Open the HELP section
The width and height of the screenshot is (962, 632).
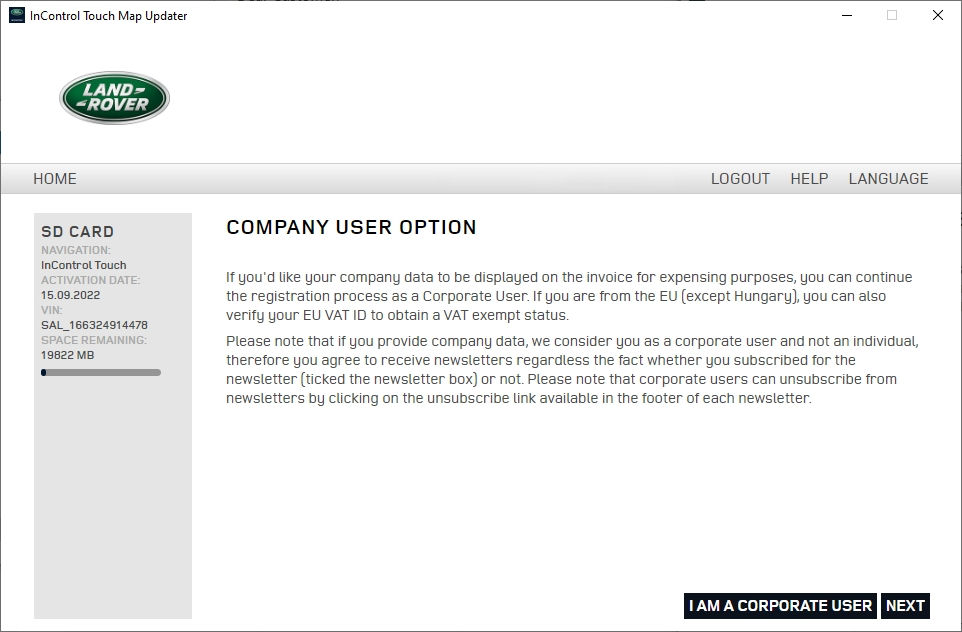pyautogui.click(x=809, y=179)
